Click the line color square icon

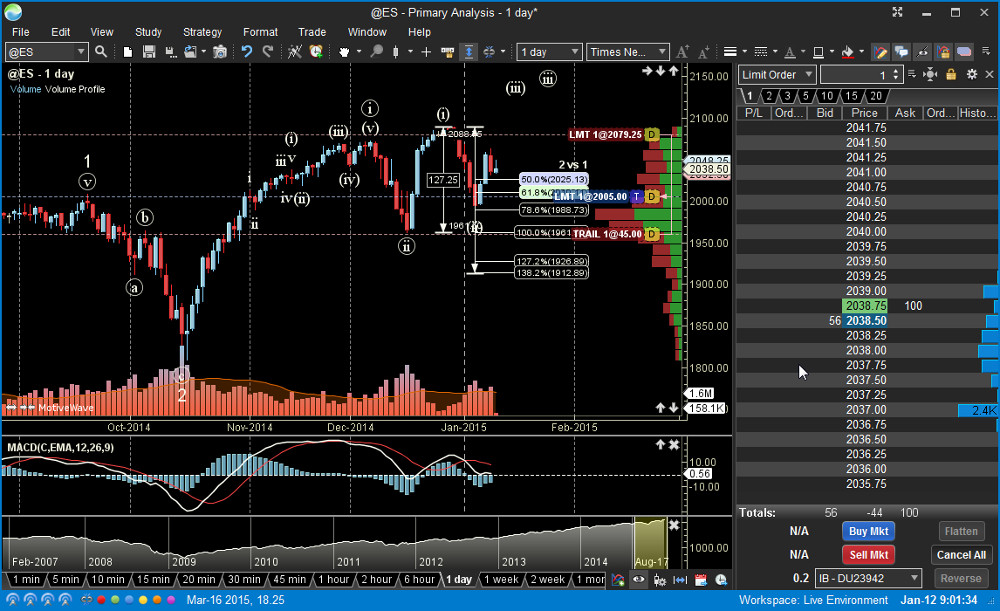[818, 52]
